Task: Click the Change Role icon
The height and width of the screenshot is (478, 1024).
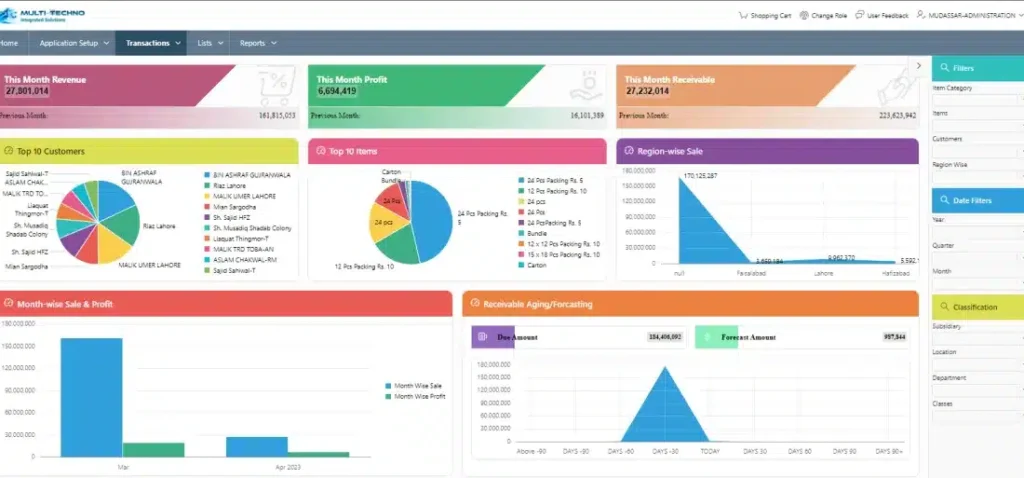Action: 804,16
